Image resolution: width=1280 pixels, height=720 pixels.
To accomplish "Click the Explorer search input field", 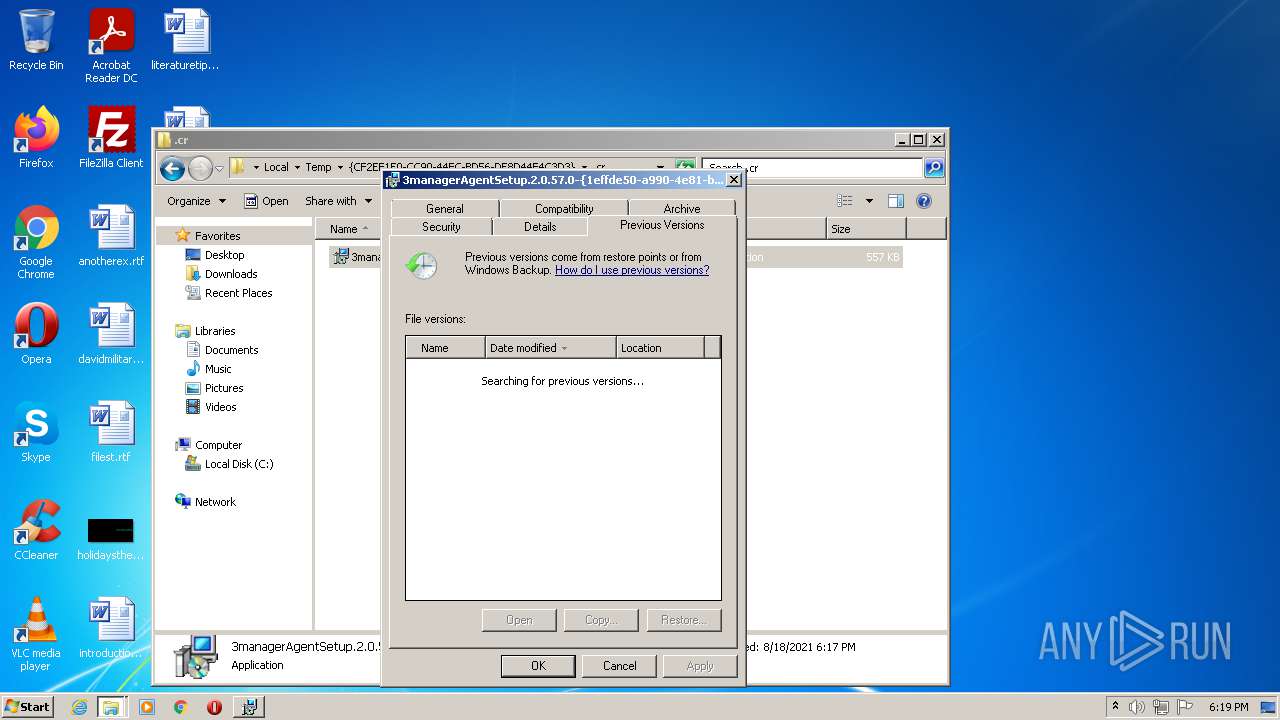I will (812, 168).
